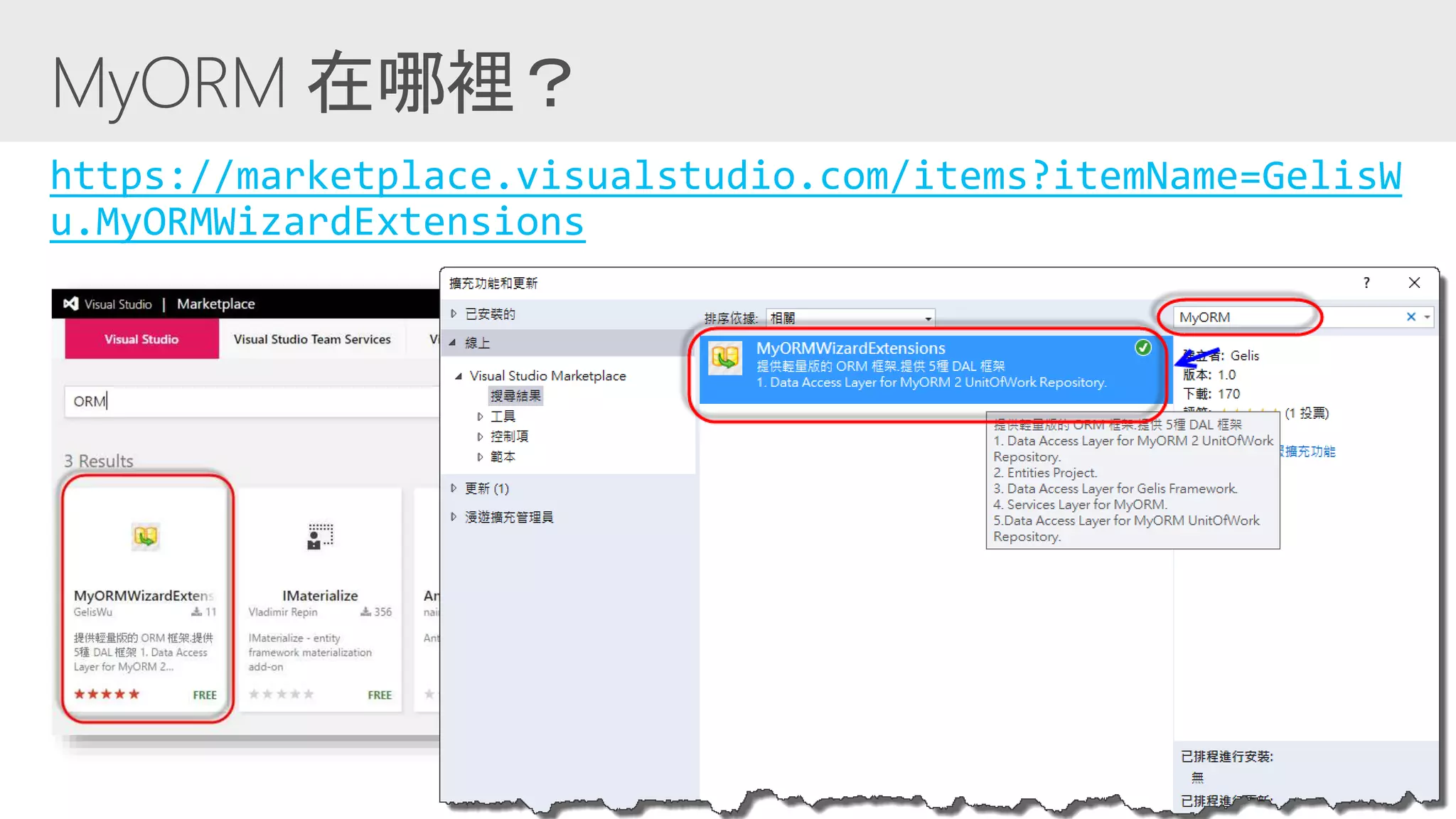Click the Vladimir Repin publisher name
Viewport: 1456px width, 819px height.
click(x=283, y=612)
